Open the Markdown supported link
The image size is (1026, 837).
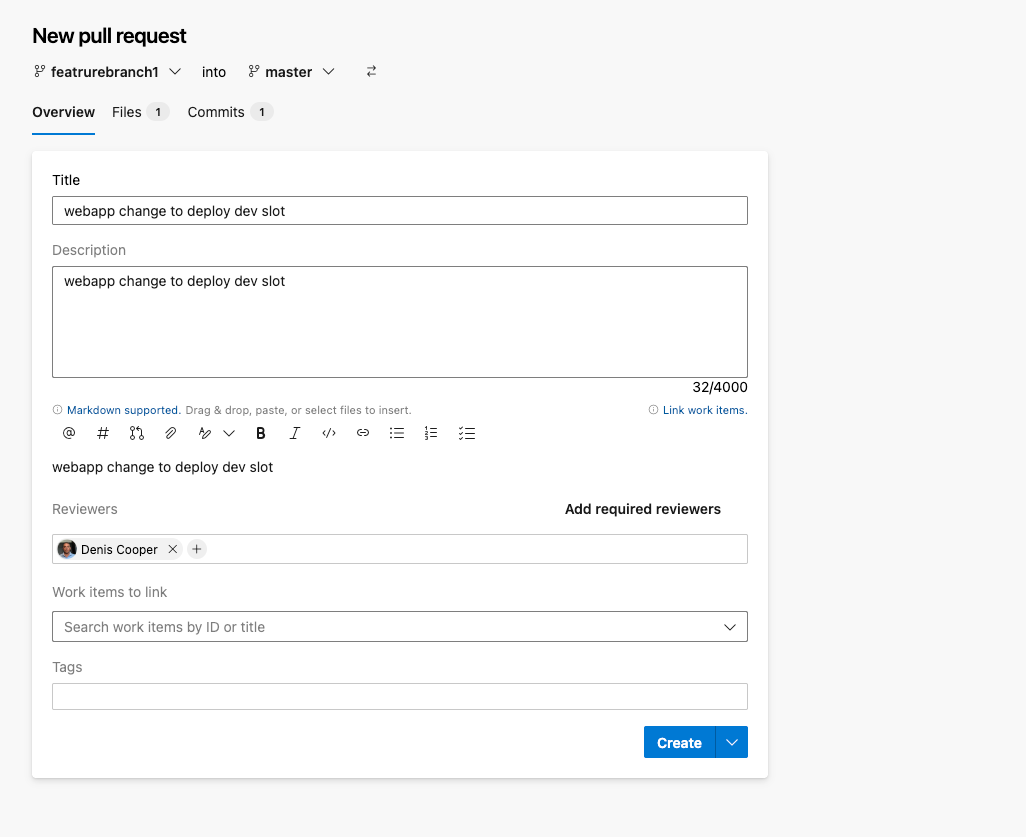click(x=124, y=410)
